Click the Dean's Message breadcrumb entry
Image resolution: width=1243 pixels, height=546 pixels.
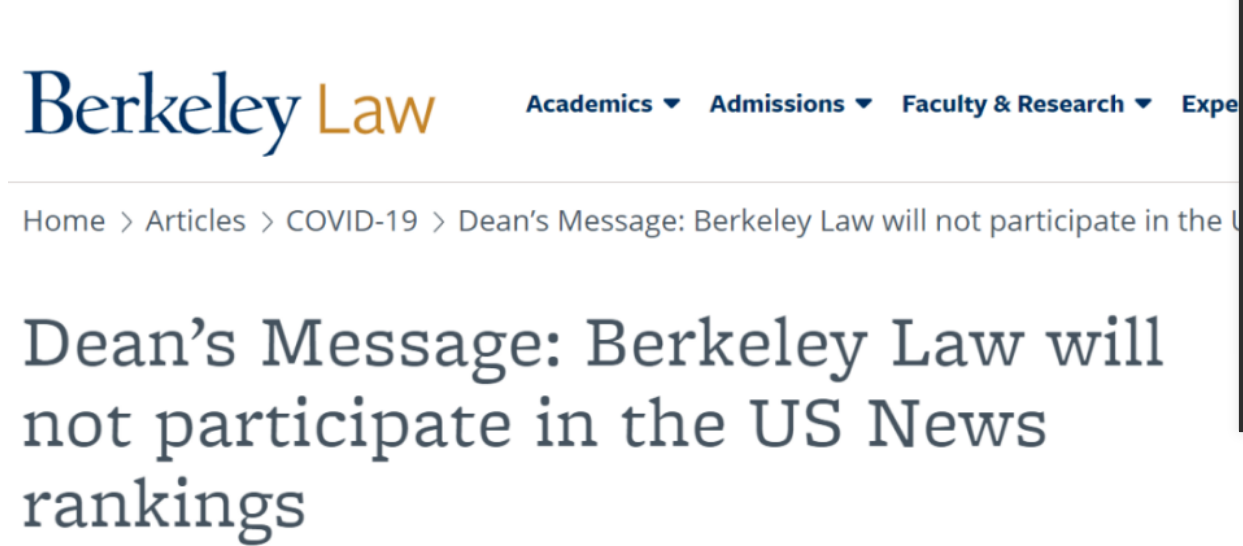pyautogui.click(x=838, y=221)
